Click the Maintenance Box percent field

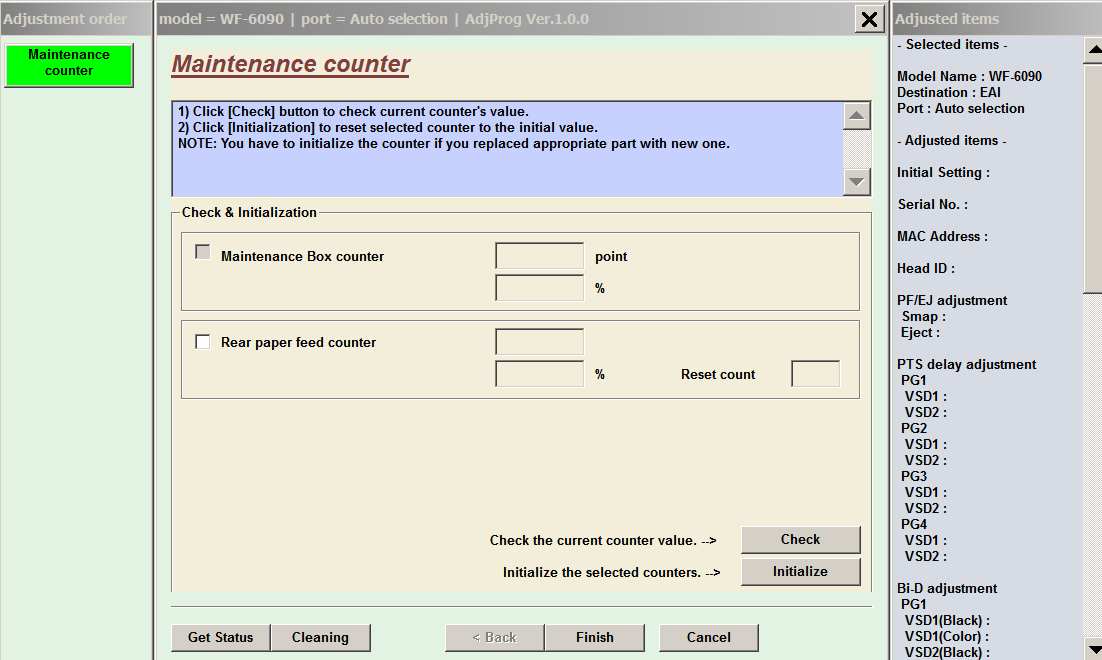pyautogui.click(x=539, y=287)
